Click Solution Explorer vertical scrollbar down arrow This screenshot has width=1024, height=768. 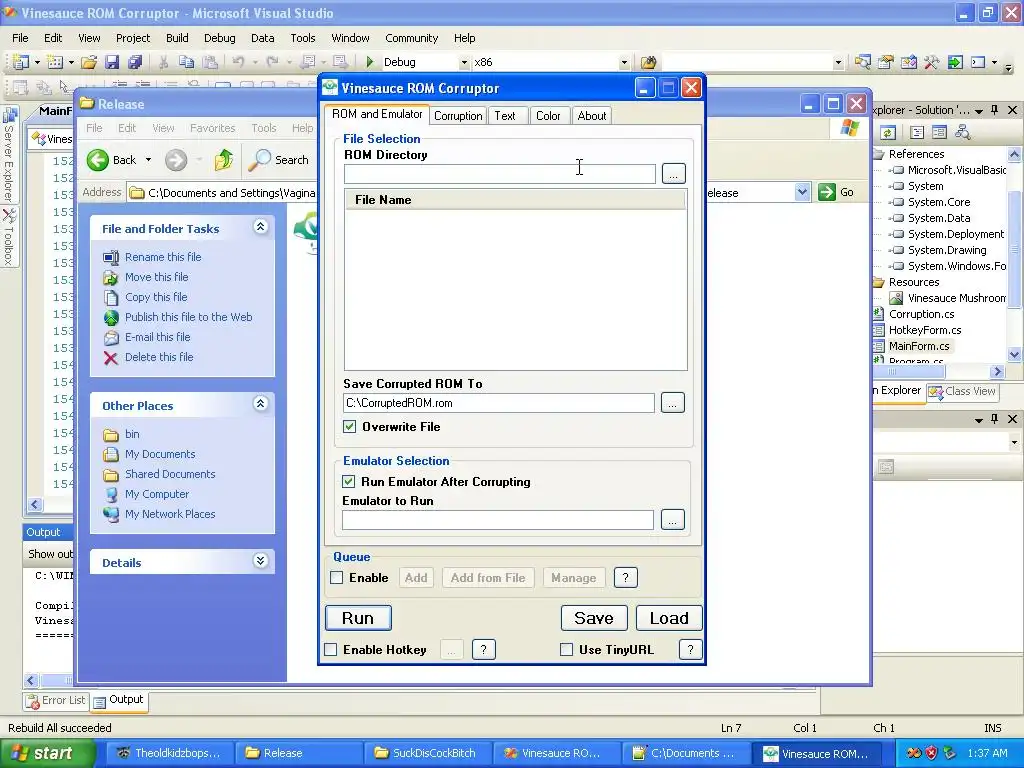1014,355
